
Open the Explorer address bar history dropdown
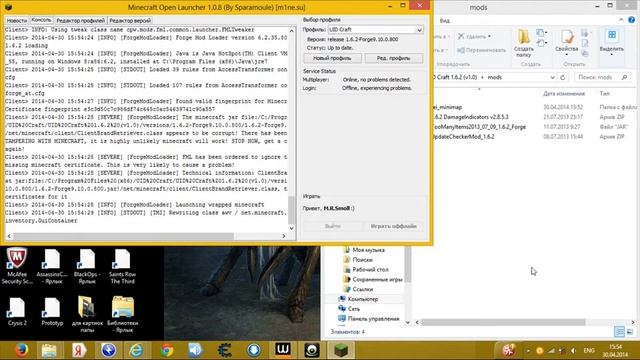point(552,77)
